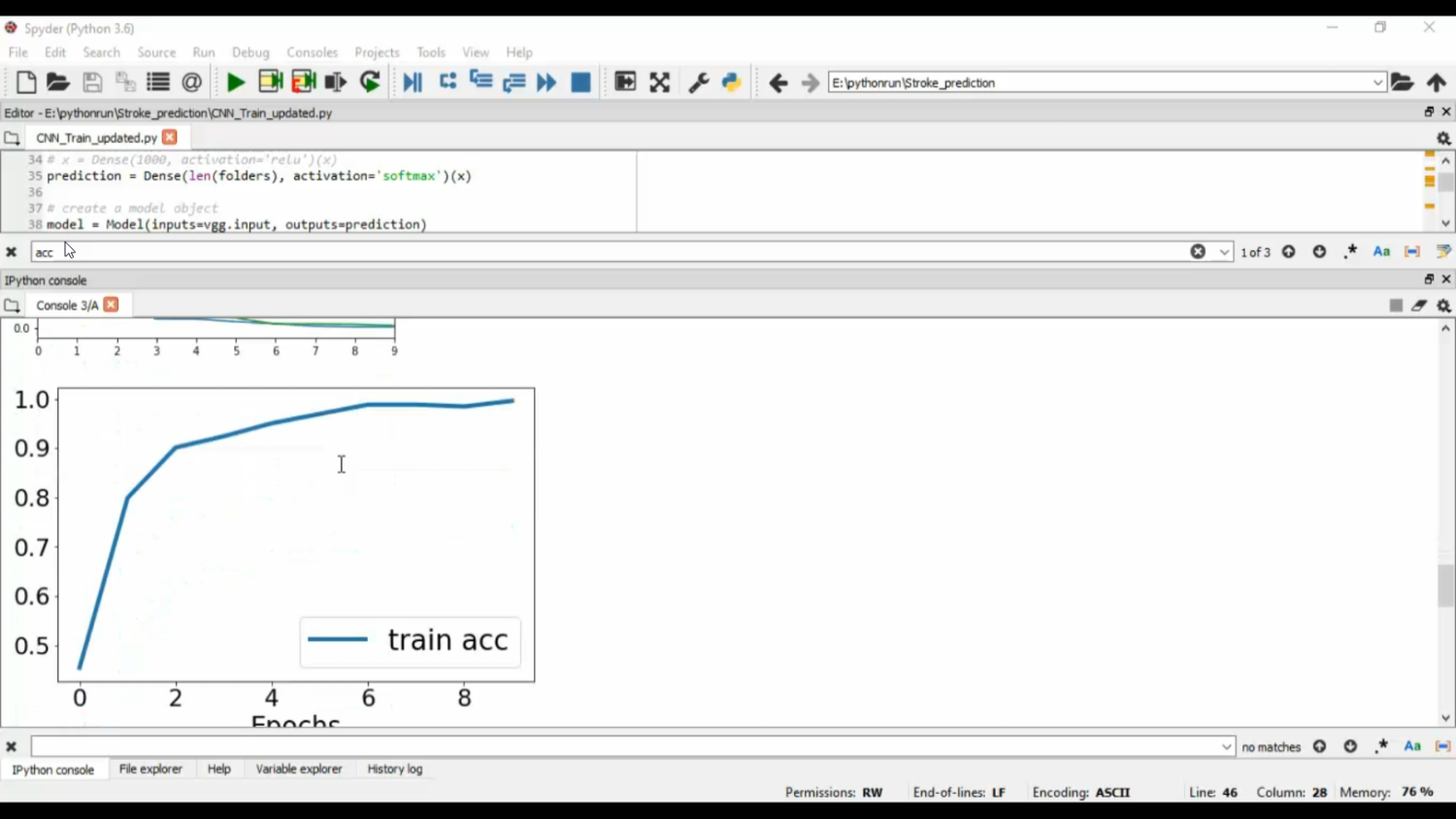The image size is (1456, 819).
Task: Toggle regular expression in editor find bar
Action: pyautogui.click(x=1350, y=251)
